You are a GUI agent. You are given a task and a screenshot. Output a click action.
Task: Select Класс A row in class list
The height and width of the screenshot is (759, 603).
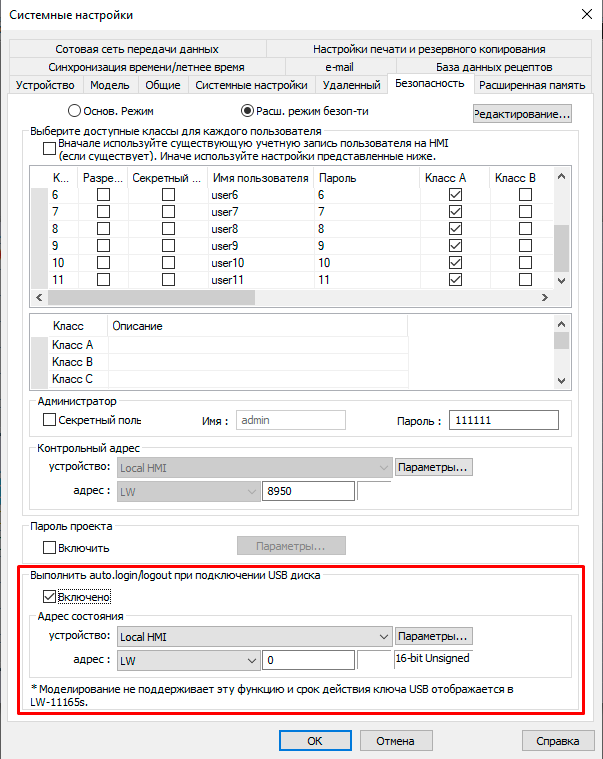pyautogui.click(x=220, y=345)
